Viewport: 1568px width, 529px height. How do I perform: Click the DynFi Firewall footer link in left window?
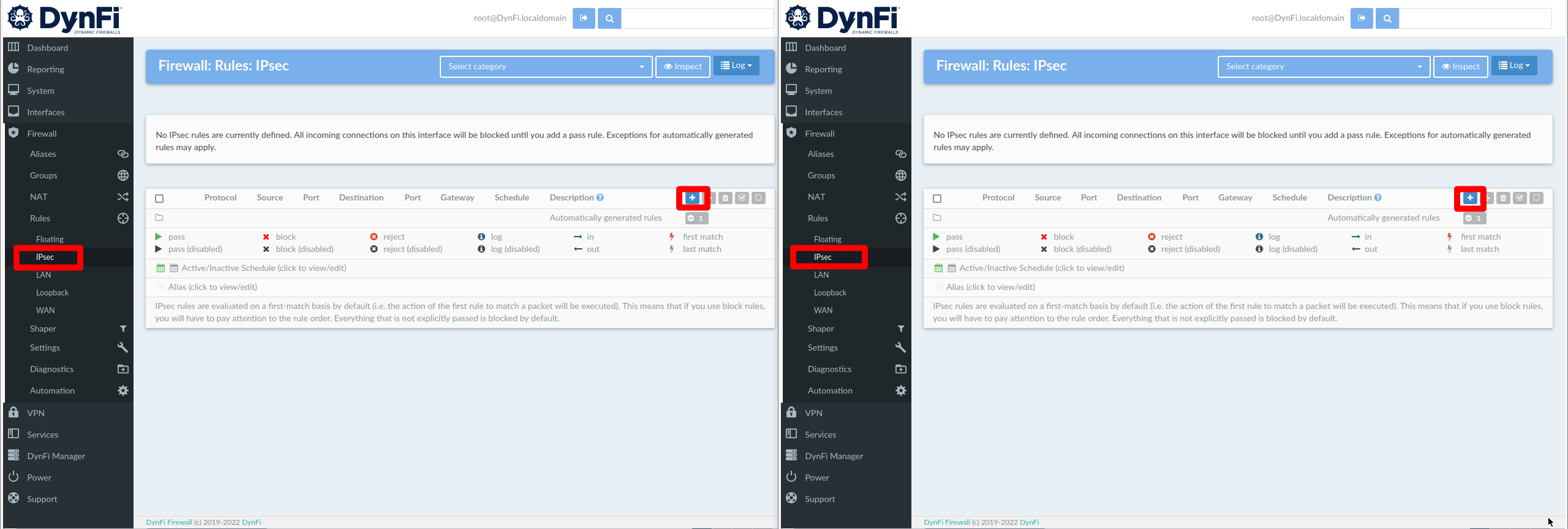pos(169,522)
